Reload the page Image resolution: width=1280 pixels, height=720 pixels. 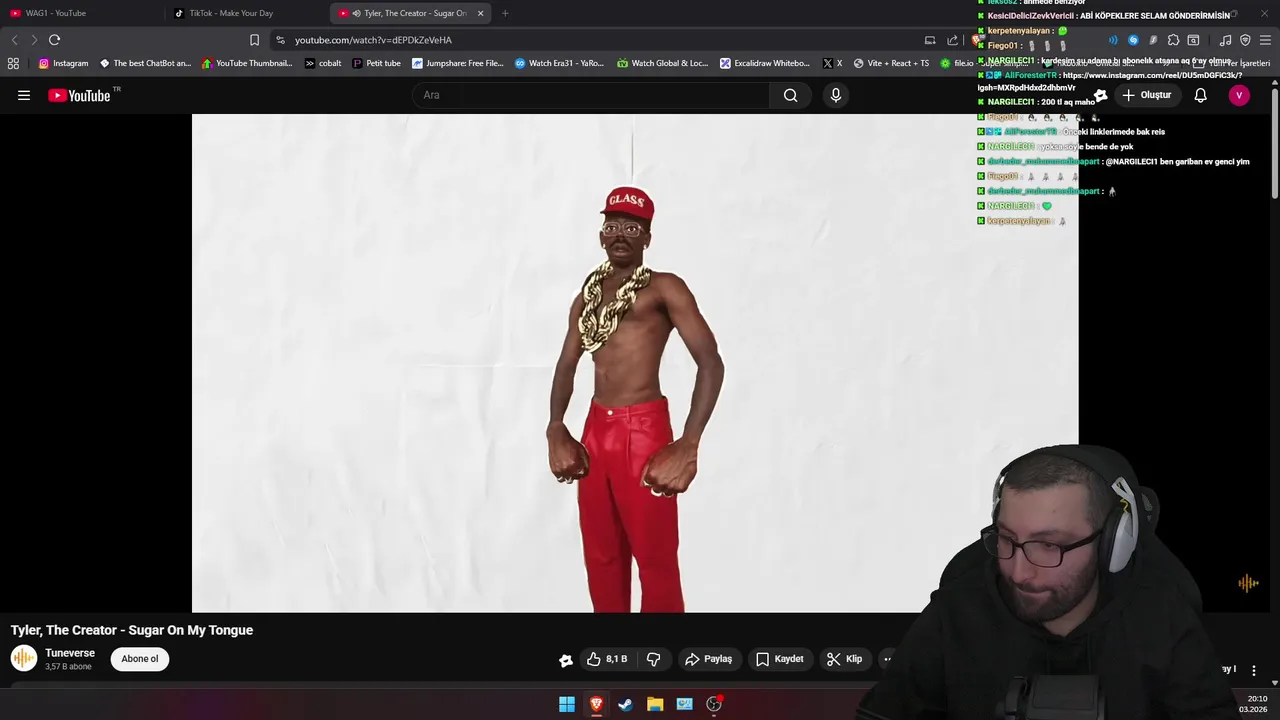click(x=55, y=40)
